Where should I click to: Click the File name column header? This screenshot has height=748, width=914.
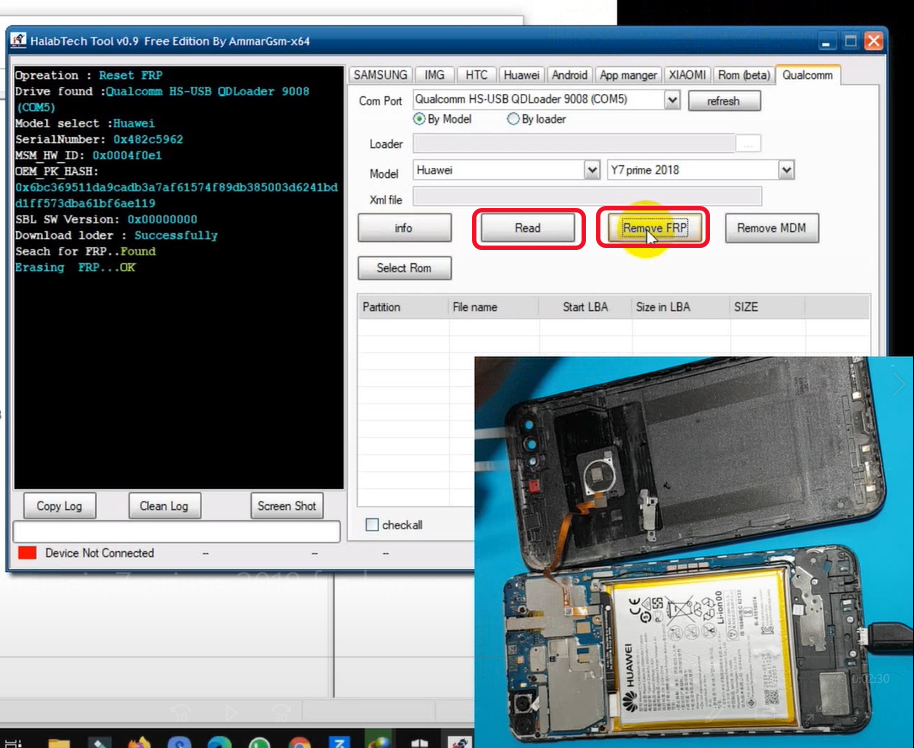coord(493,307)
